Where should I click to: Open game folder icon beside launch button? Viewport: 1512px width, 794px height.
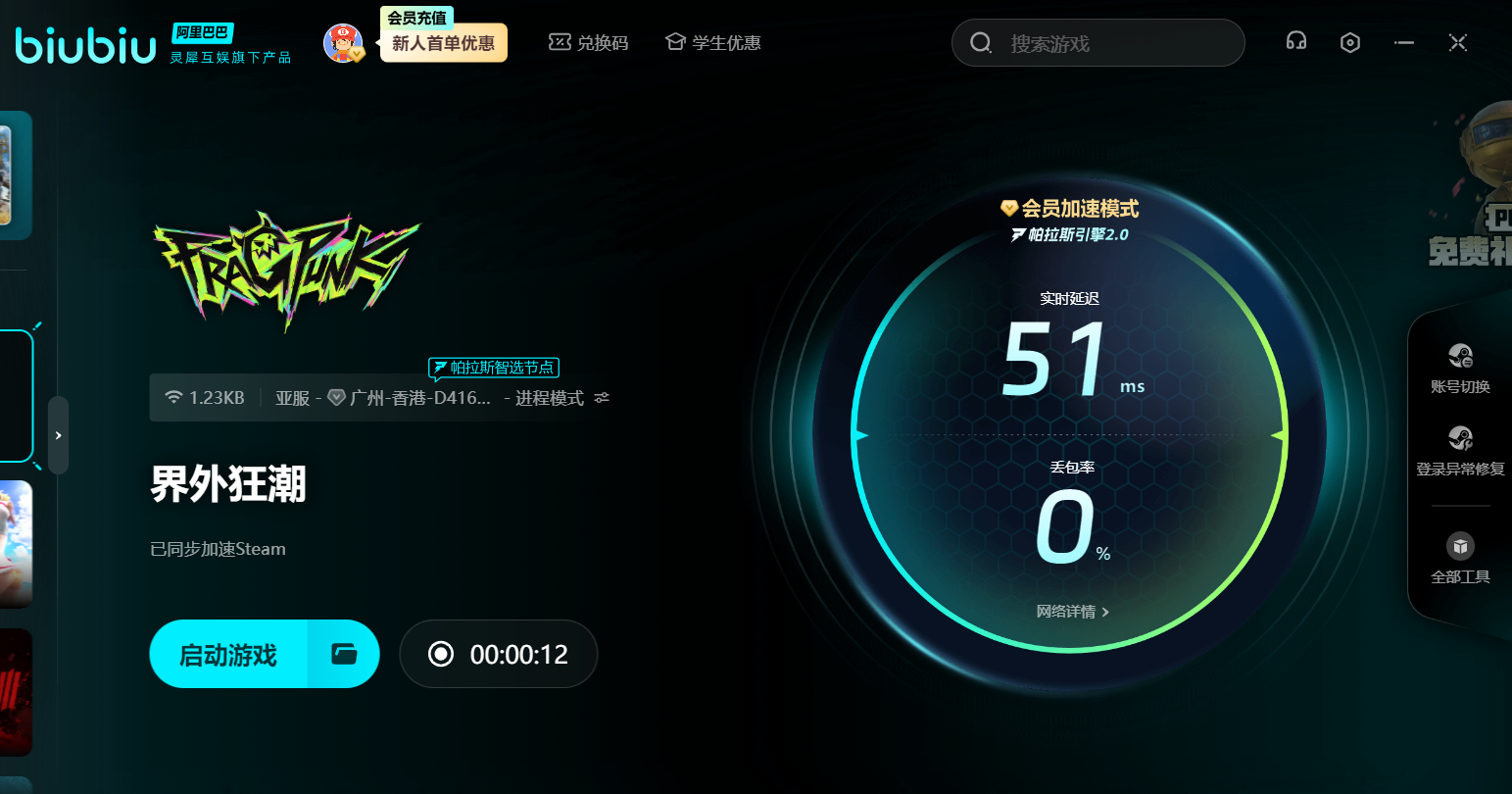click(x=344, y=654)
